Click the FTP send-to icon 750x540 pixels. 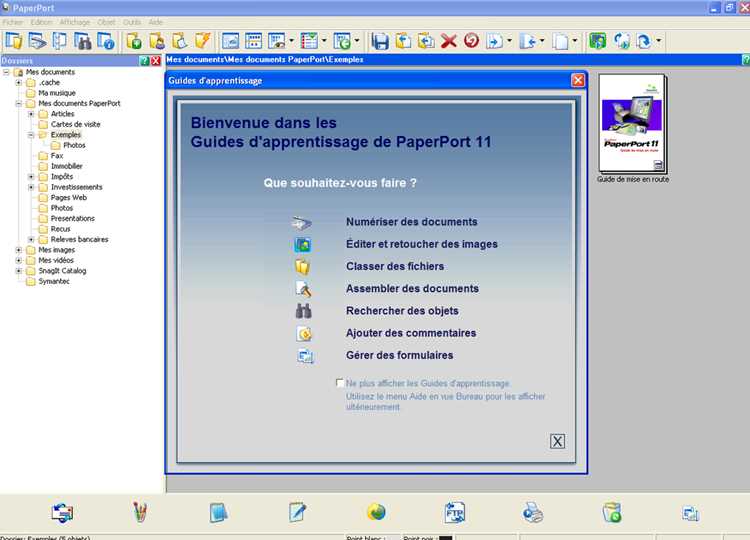(454, 513)
